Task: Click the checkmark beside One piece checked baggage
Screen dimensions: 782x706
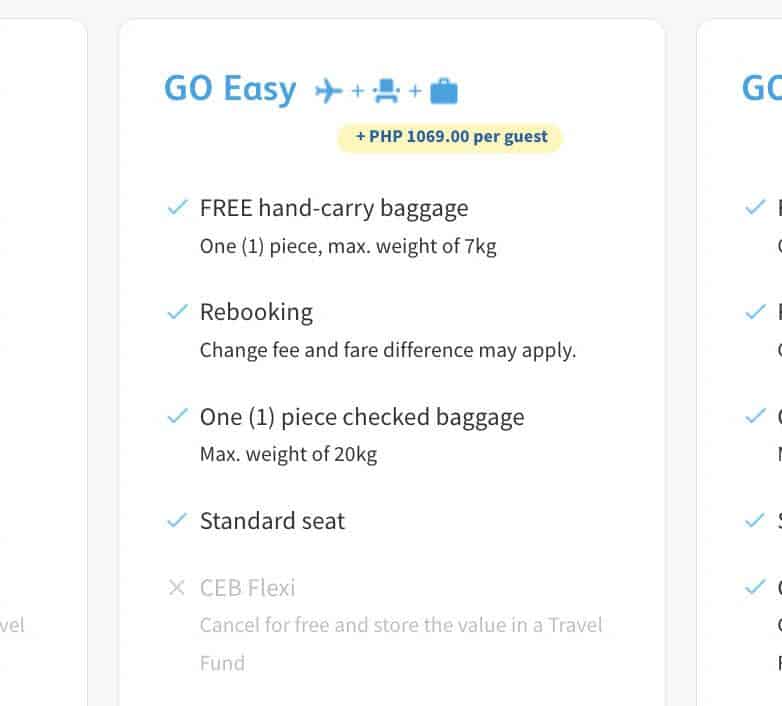Action: coord(177,416)
